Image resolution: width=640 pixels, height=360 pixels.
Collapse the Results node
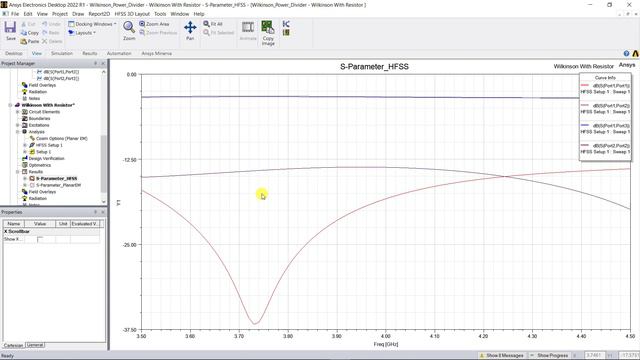(x=18, y=172)
